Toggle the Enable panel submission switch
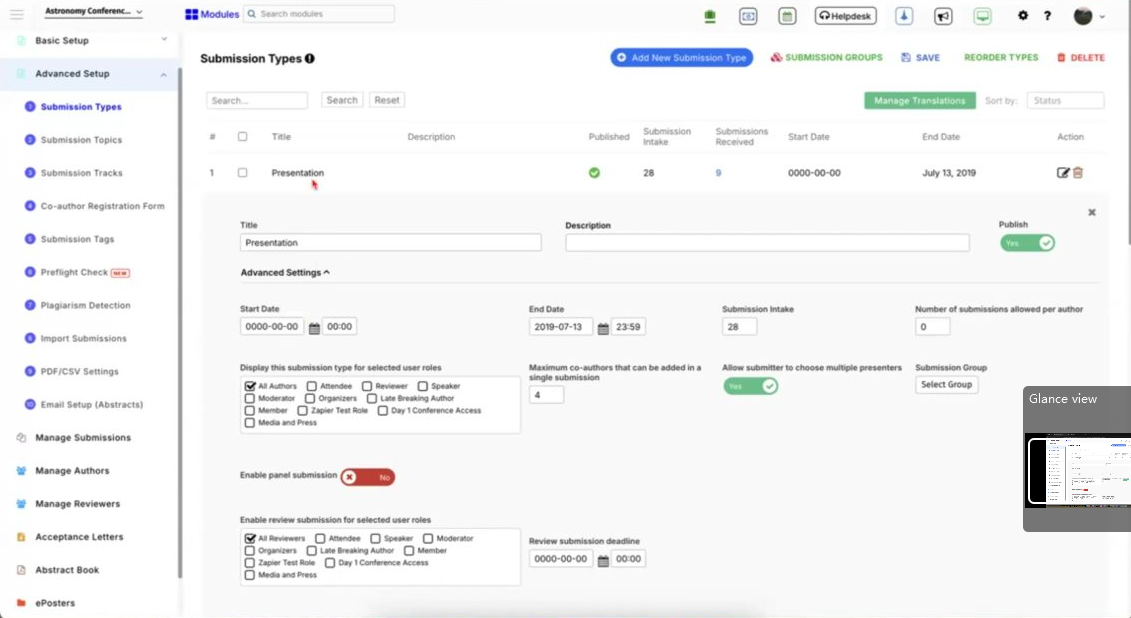 pyautogui.click(x=368, y=477)
